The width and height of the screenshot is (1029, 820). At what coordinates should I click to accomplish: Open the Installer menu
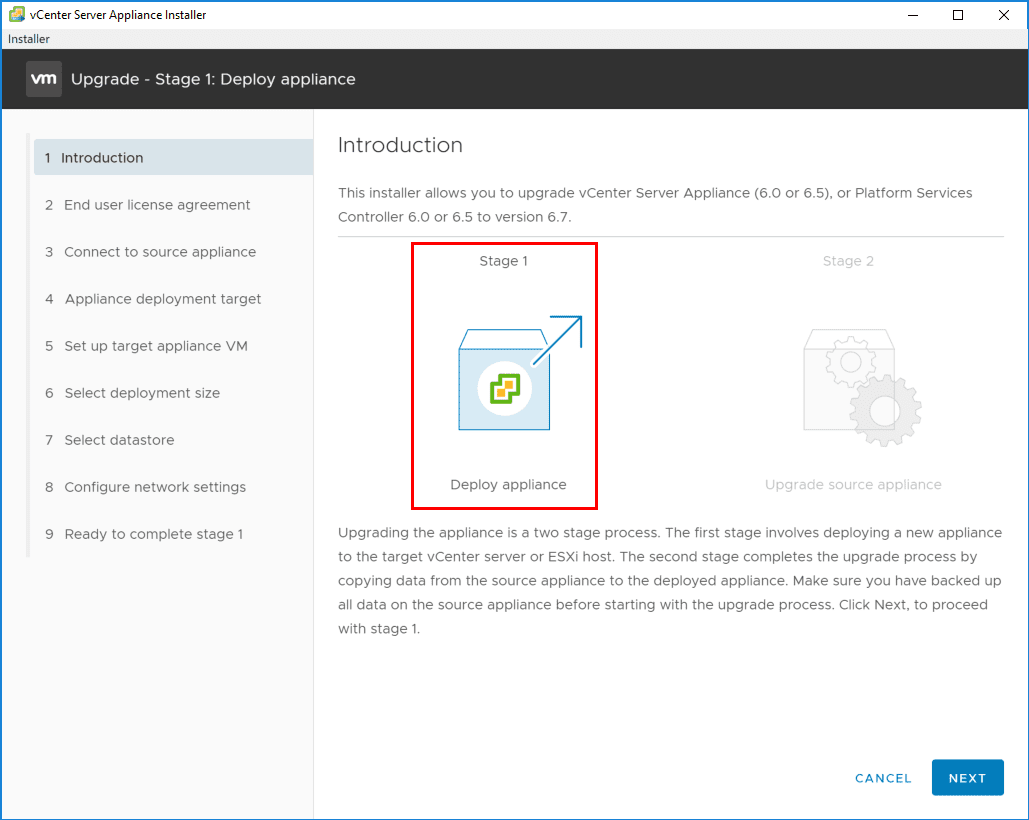pos(29,39)
